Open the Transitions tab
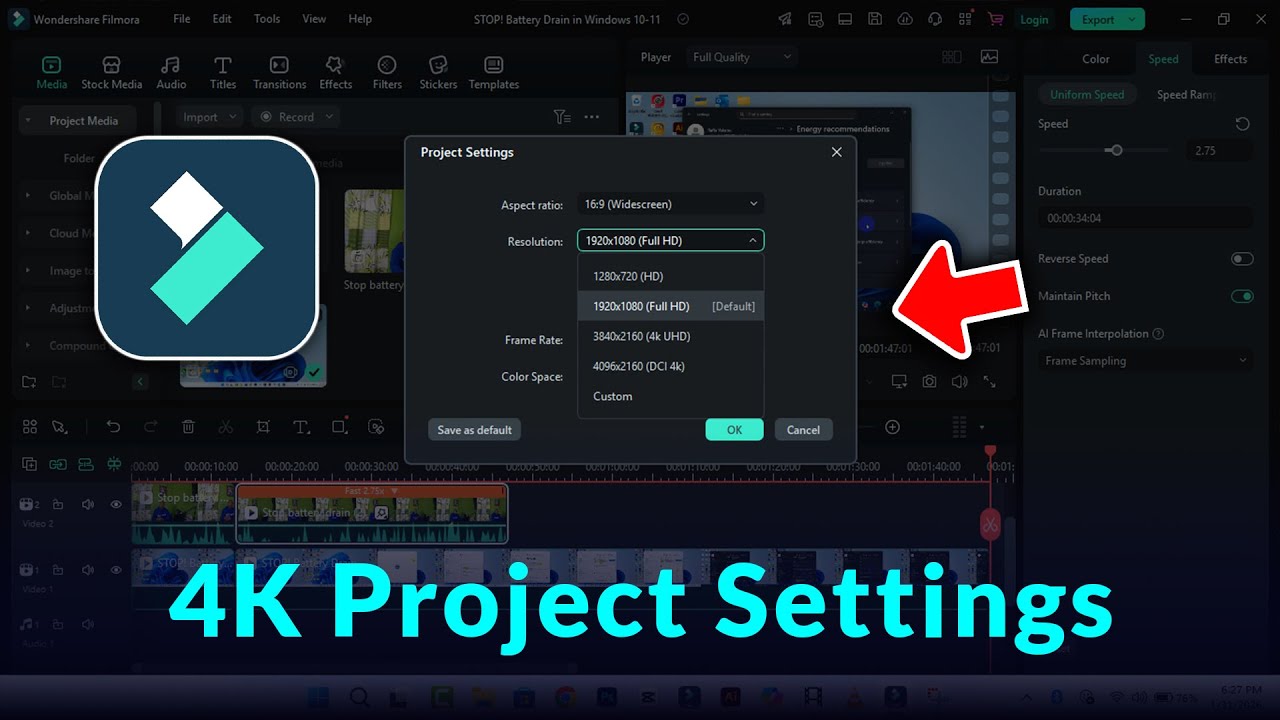The width and height of the screenshot is (1280, 720). click(x=280, y=73)
